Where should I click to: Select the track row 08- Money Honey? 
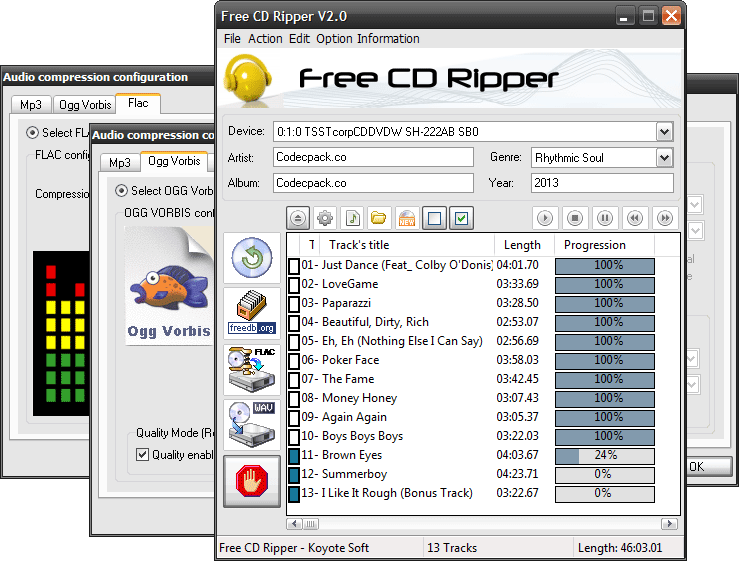472,398
